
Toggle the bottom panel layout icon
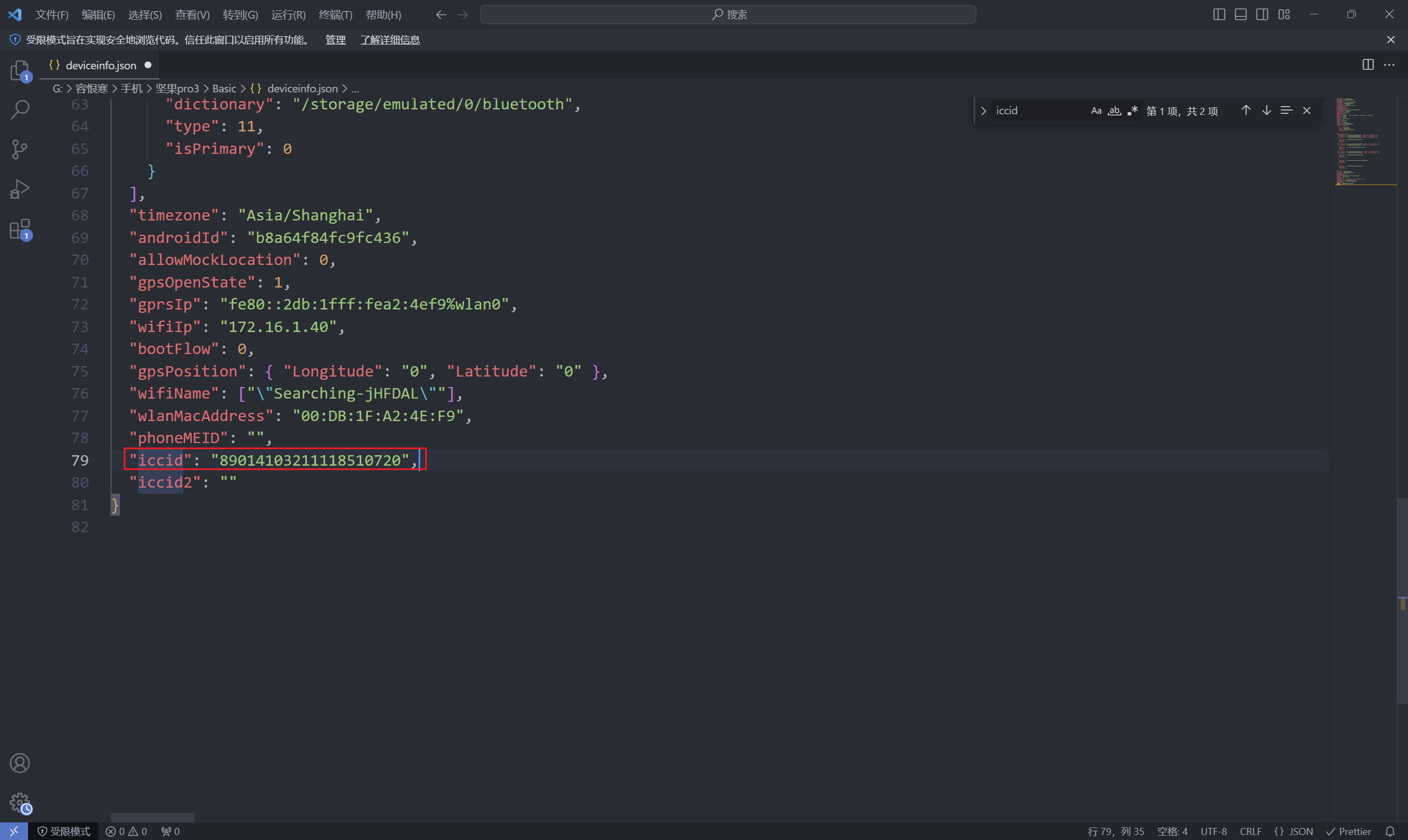click(x=1240, y=15)
